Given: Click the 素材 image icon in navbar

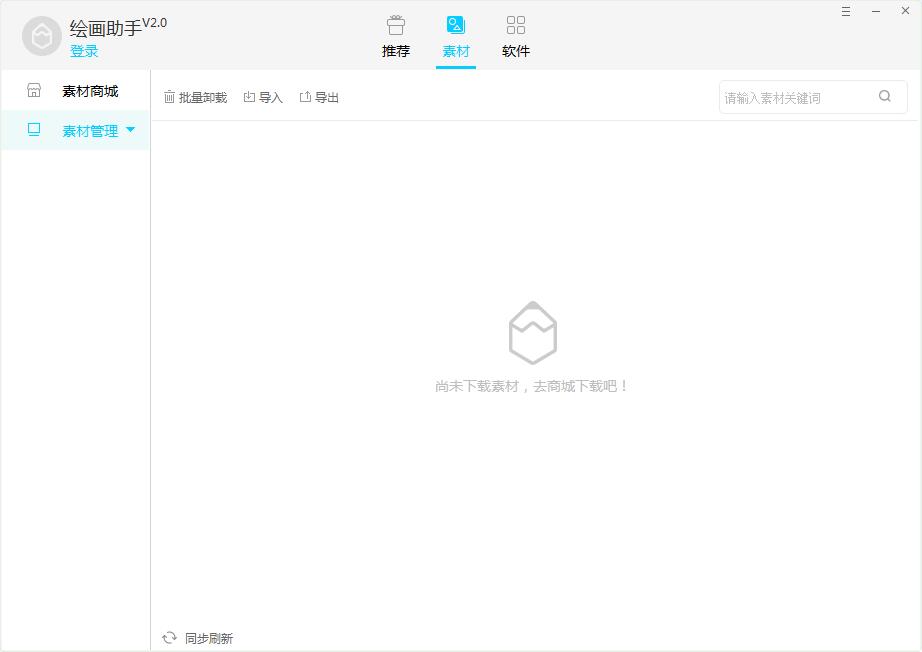Looking at the screenshot, I should coord(456,24).
